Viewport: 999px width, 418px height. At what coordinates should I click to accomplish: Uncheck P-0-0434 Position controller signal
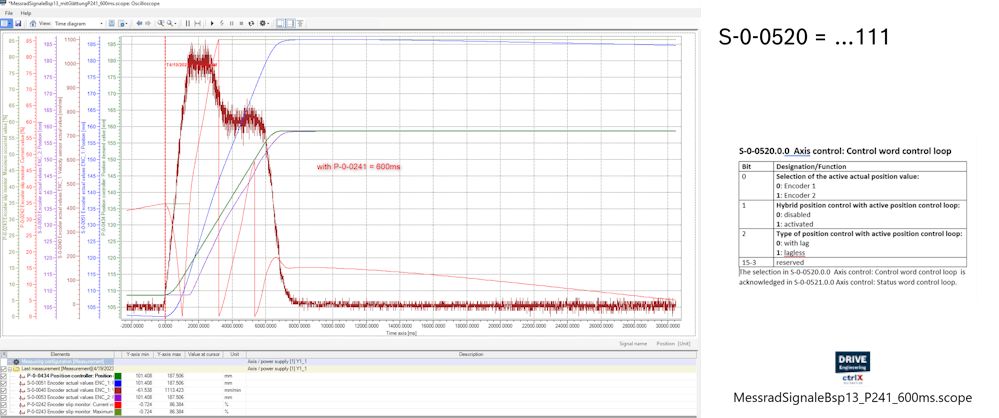pyautogui.click(x=4, y=376)
